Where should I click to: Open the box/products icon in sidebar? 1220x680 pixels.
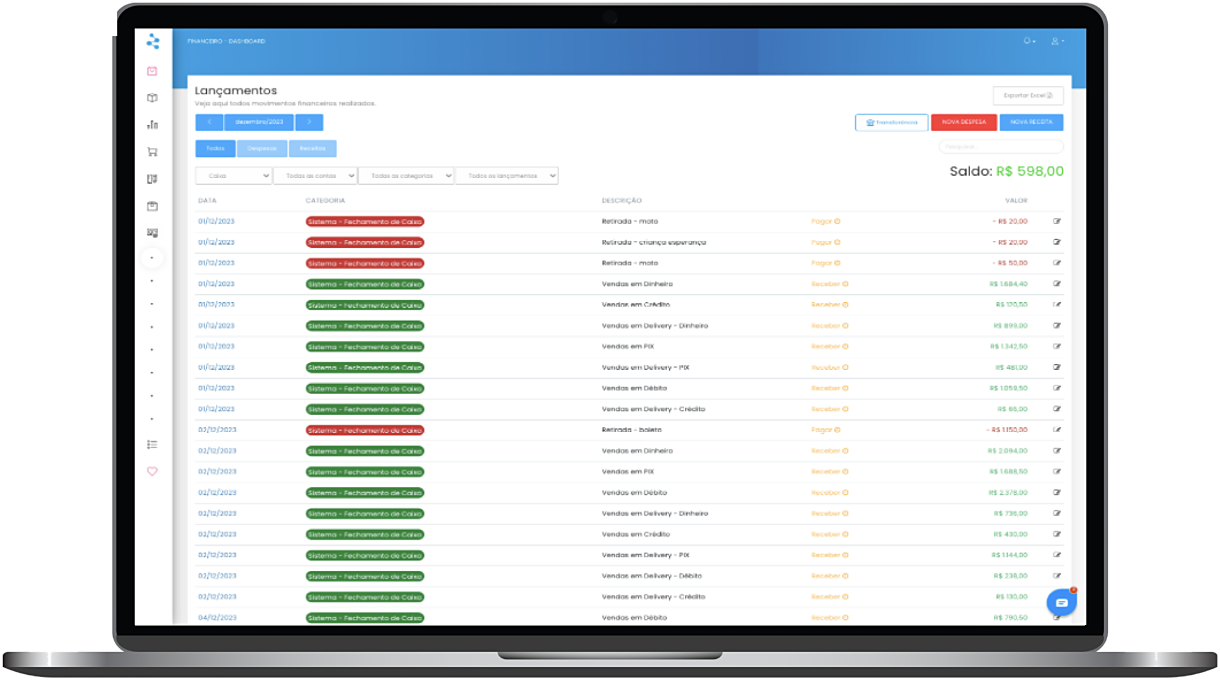coord(152,98)
